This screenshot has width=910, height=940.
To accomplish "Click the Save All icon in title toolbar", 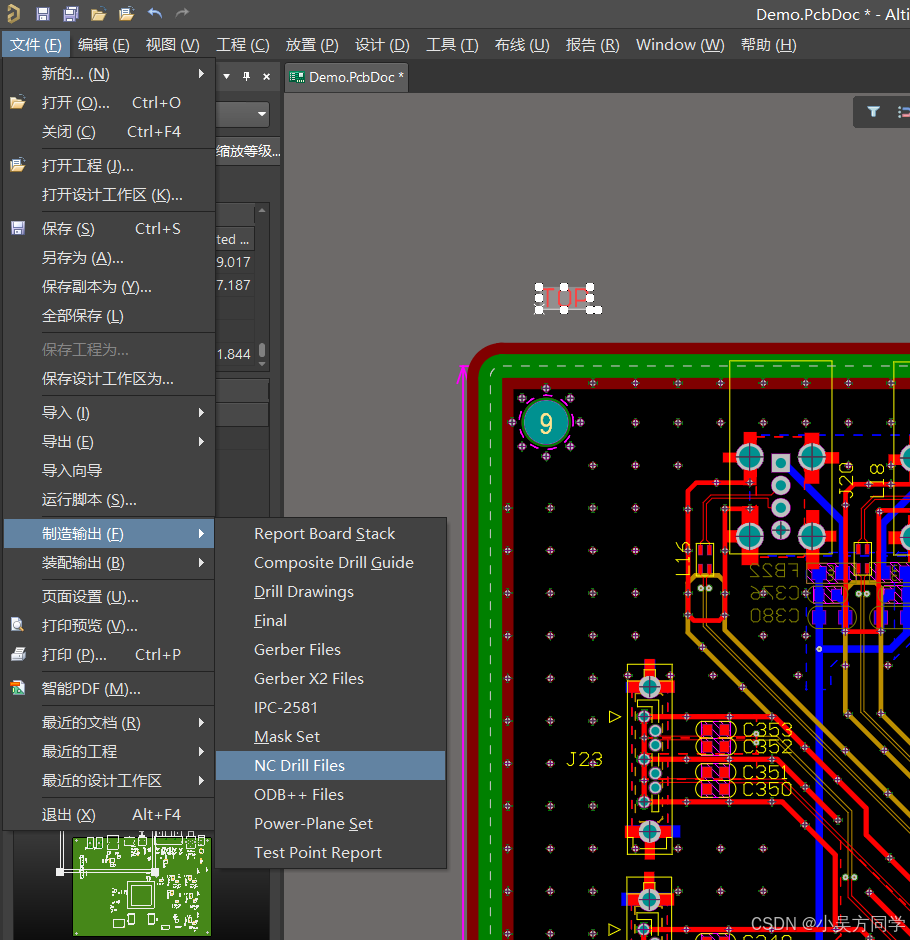I will (x=71, y=14).
